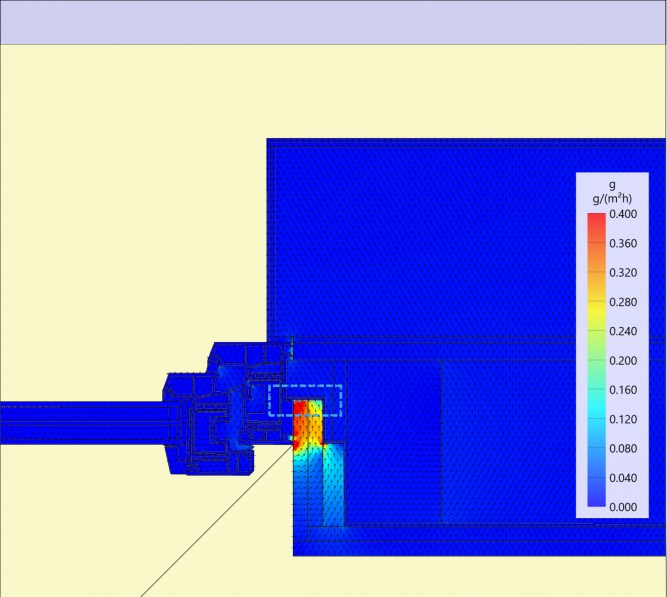Select the dashed rectangle marker near frame
The image size is (667, 597).
(x=305, y=400)
